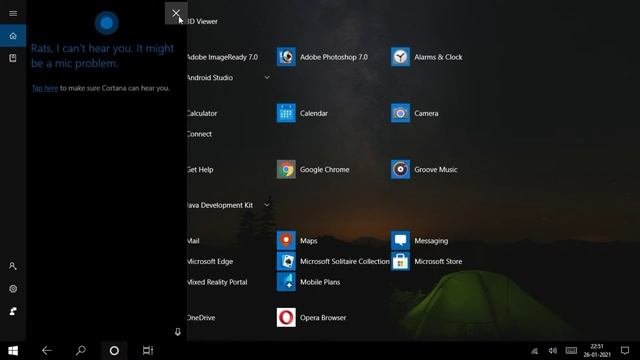Image resolution: width=640 pixels, height=360 pixels.
Task: Click the Cortana taskbar button
Action: point(114,351)
